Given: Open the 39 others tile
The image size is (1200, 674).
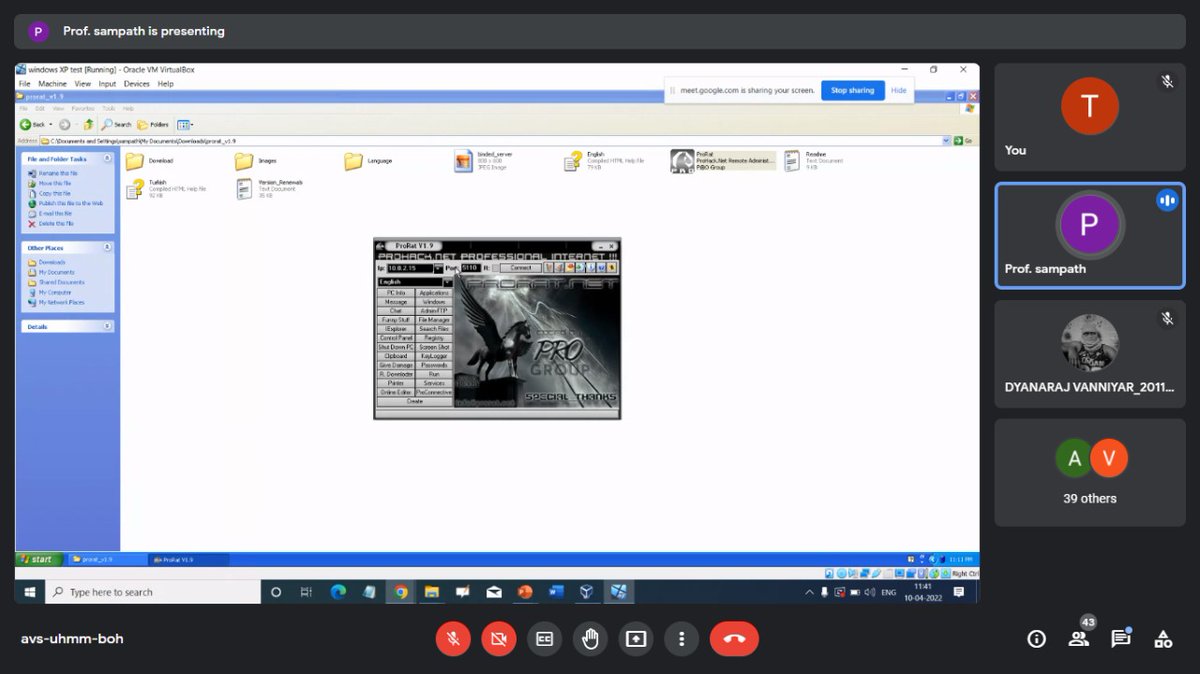Looking at the screenshot, I should pos(1089,473).
